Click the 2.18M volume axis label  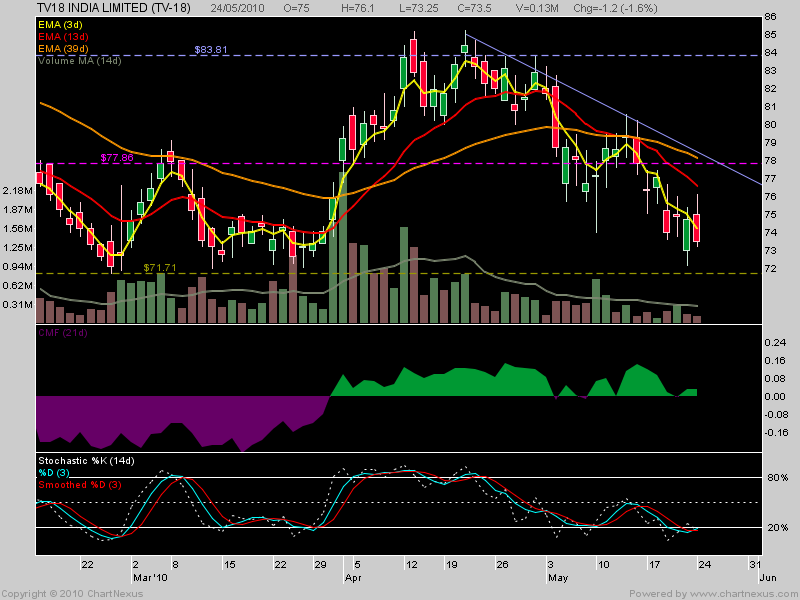(17, 190)
